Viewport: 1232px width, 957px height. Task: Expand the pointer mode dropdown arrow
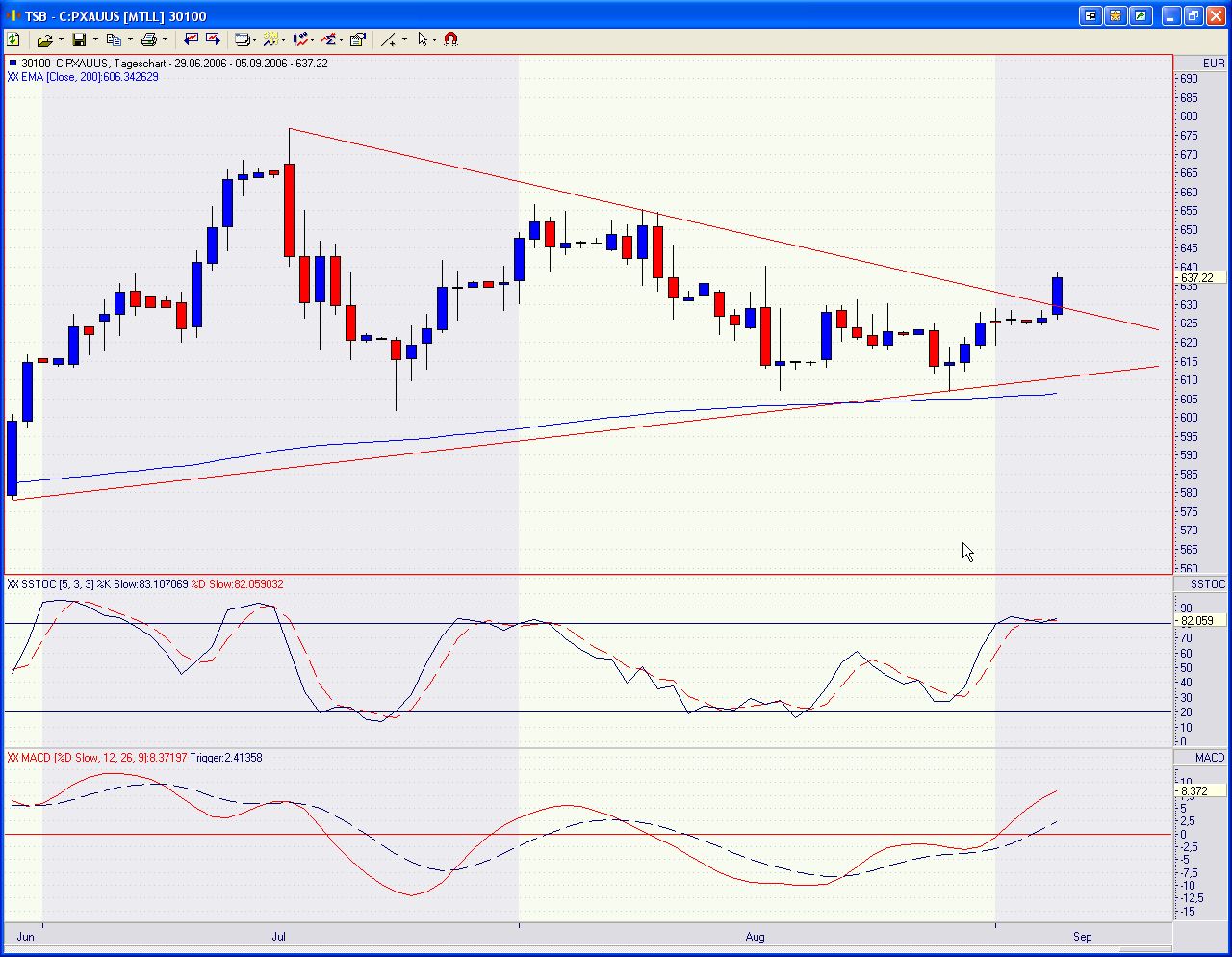(435, 39)
